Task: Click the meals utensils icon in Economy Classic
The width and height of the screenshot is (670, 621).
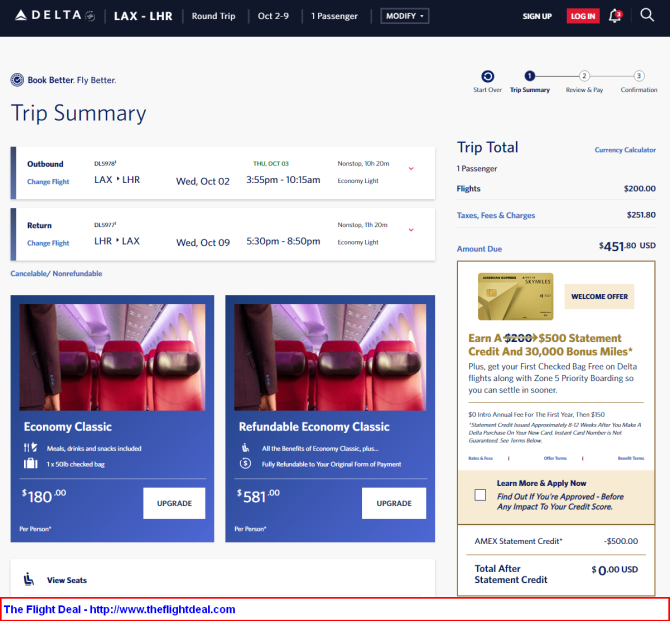Action: [30, 447]
